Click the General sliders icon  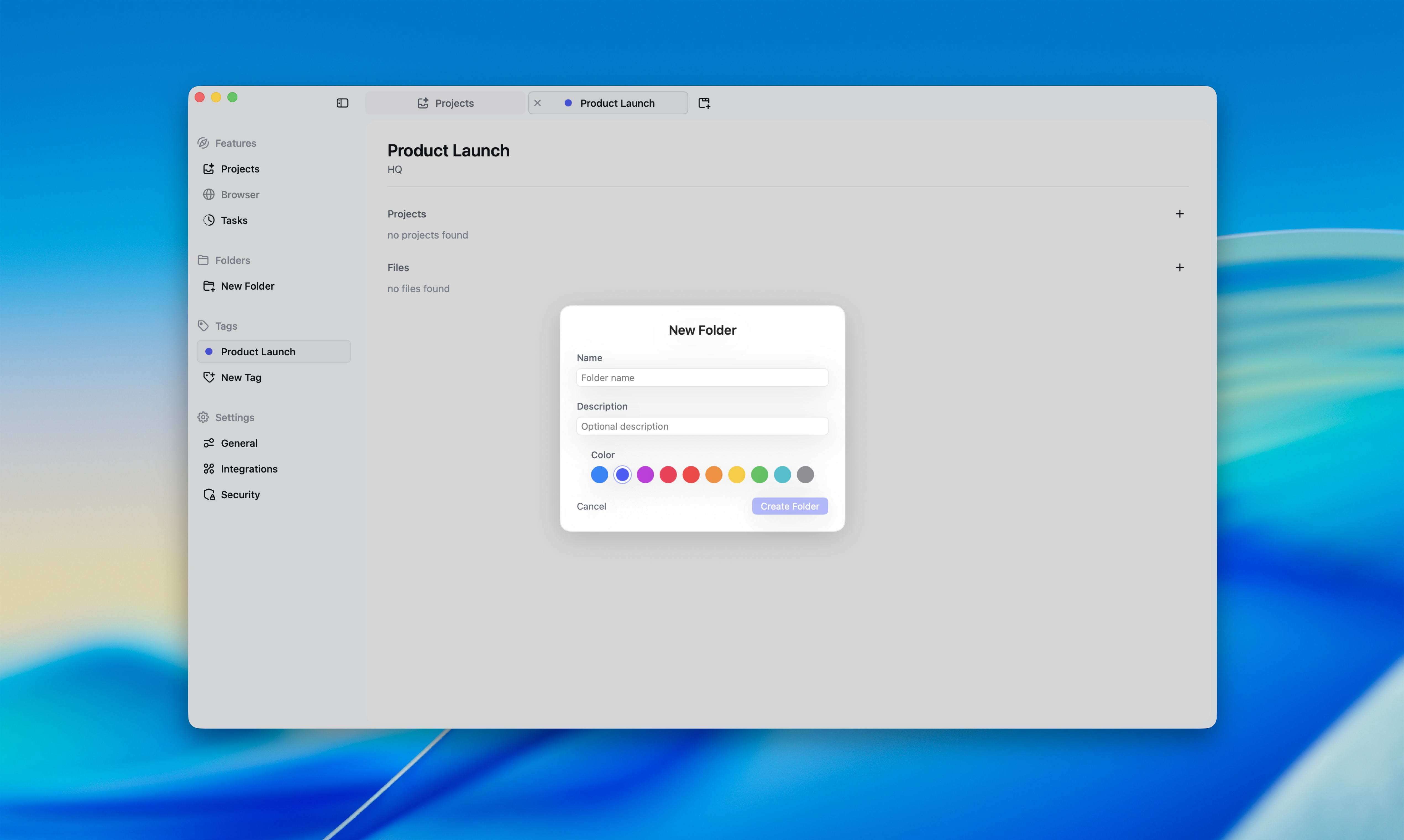[x=209, y=443]
